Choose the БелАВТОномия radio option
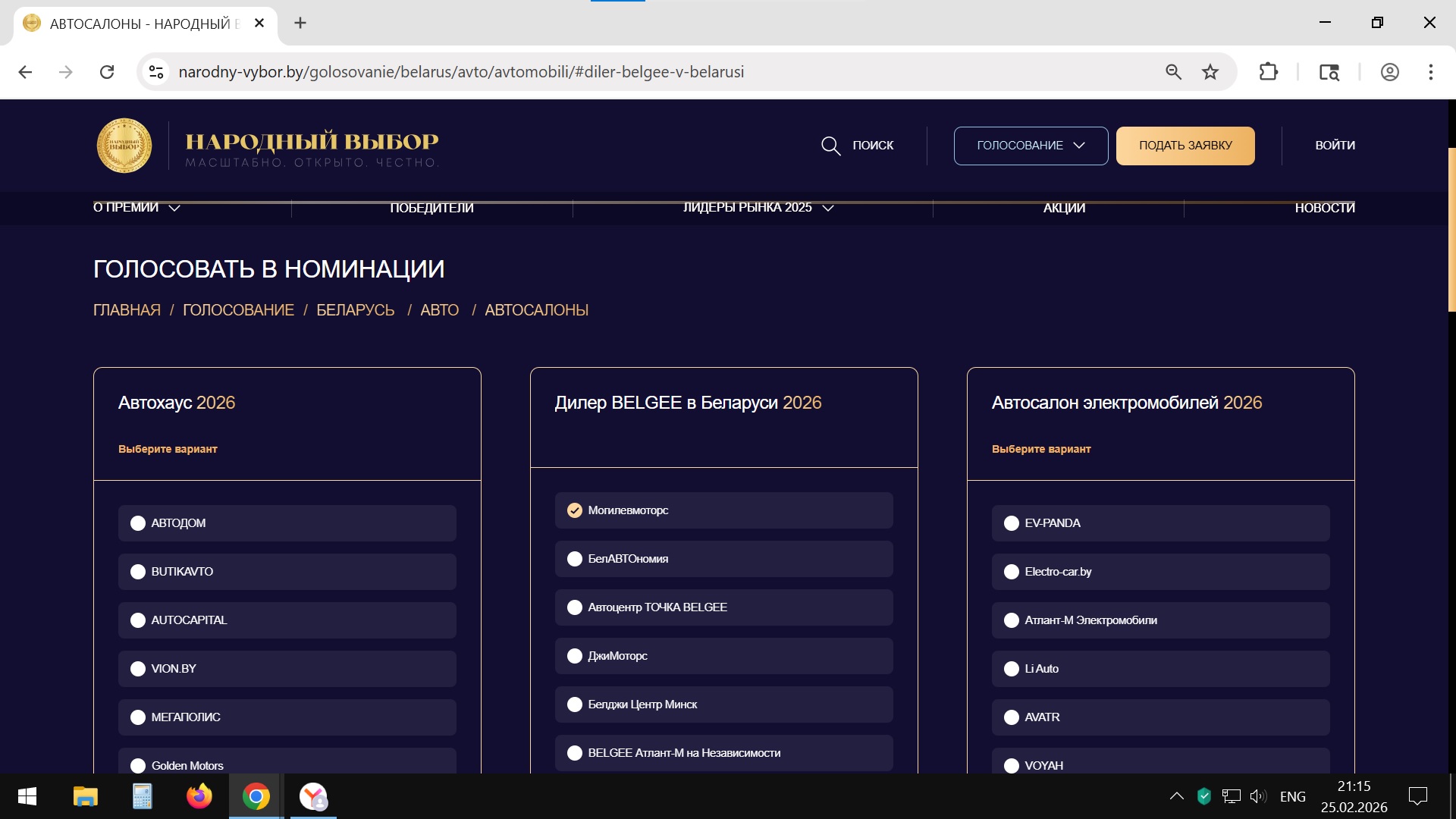This screenshot has width=1456, height=819. tap(575, 559)
